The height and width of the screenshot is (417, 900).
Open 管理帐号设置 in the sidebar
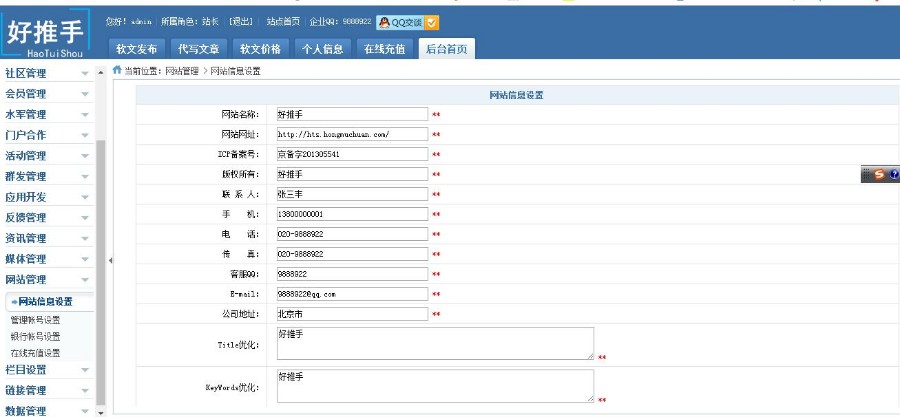[36, 320]
